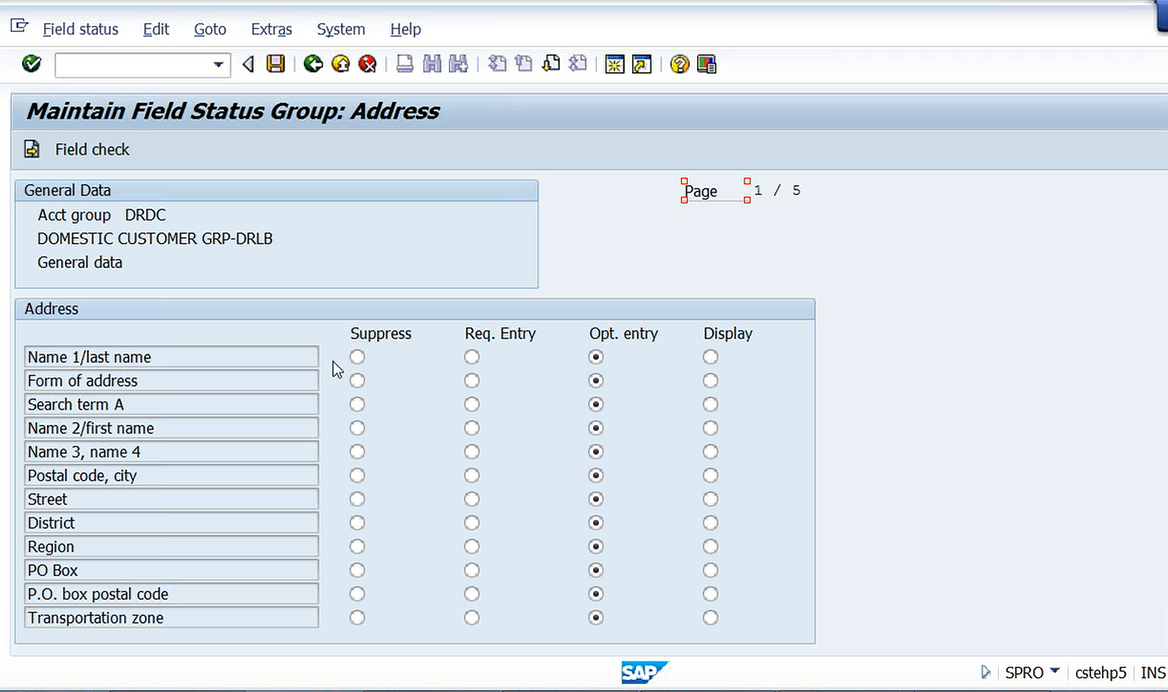Click the Save floppy disk icon
This screenshot has height=692, width=1168.
(276, 64)
